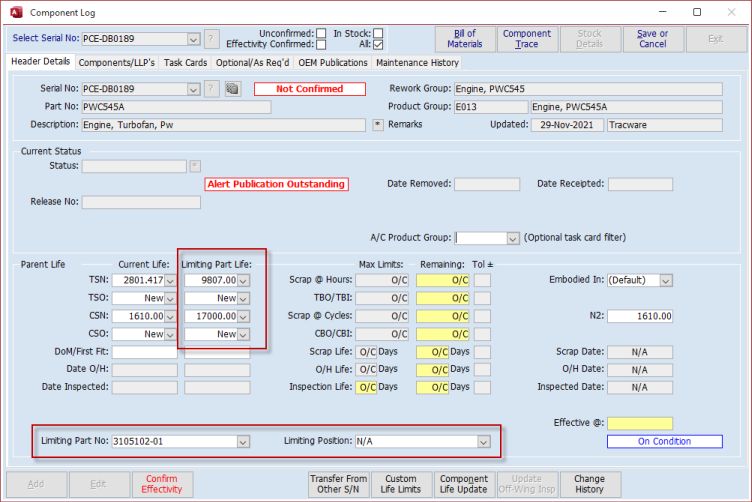Open the Embodied In dropdown

tap(666, 280)
